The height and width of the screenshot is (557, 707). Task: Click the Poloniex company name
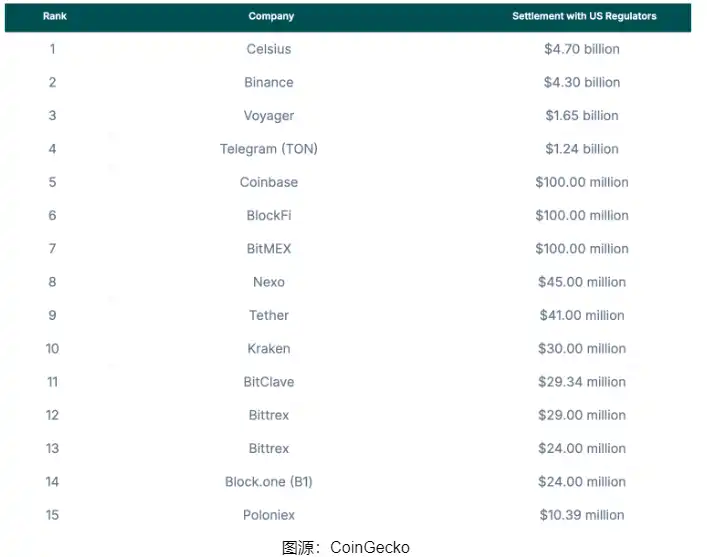[x=269, y=515]
